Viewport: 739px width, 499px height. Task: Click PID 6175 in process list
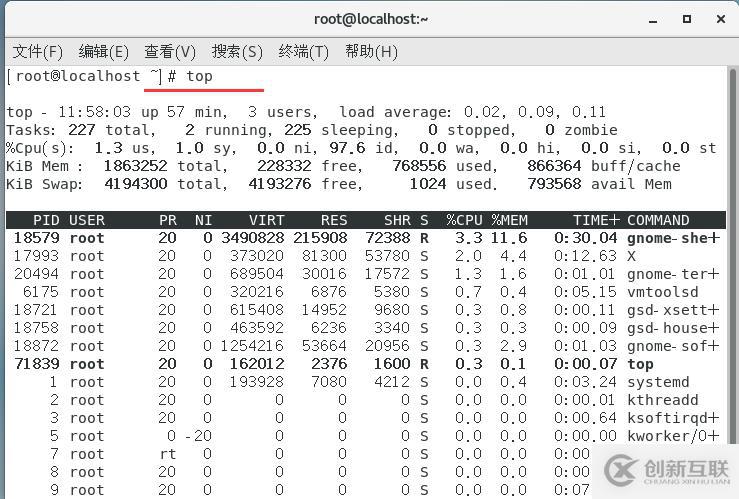(41, 292)
